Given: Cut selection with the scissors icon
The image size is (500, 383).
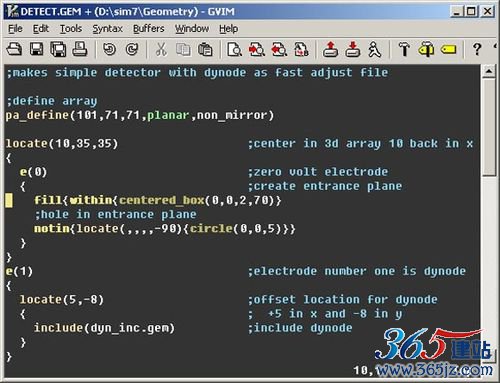Looking at the screenshot, I should coord(161,49).
